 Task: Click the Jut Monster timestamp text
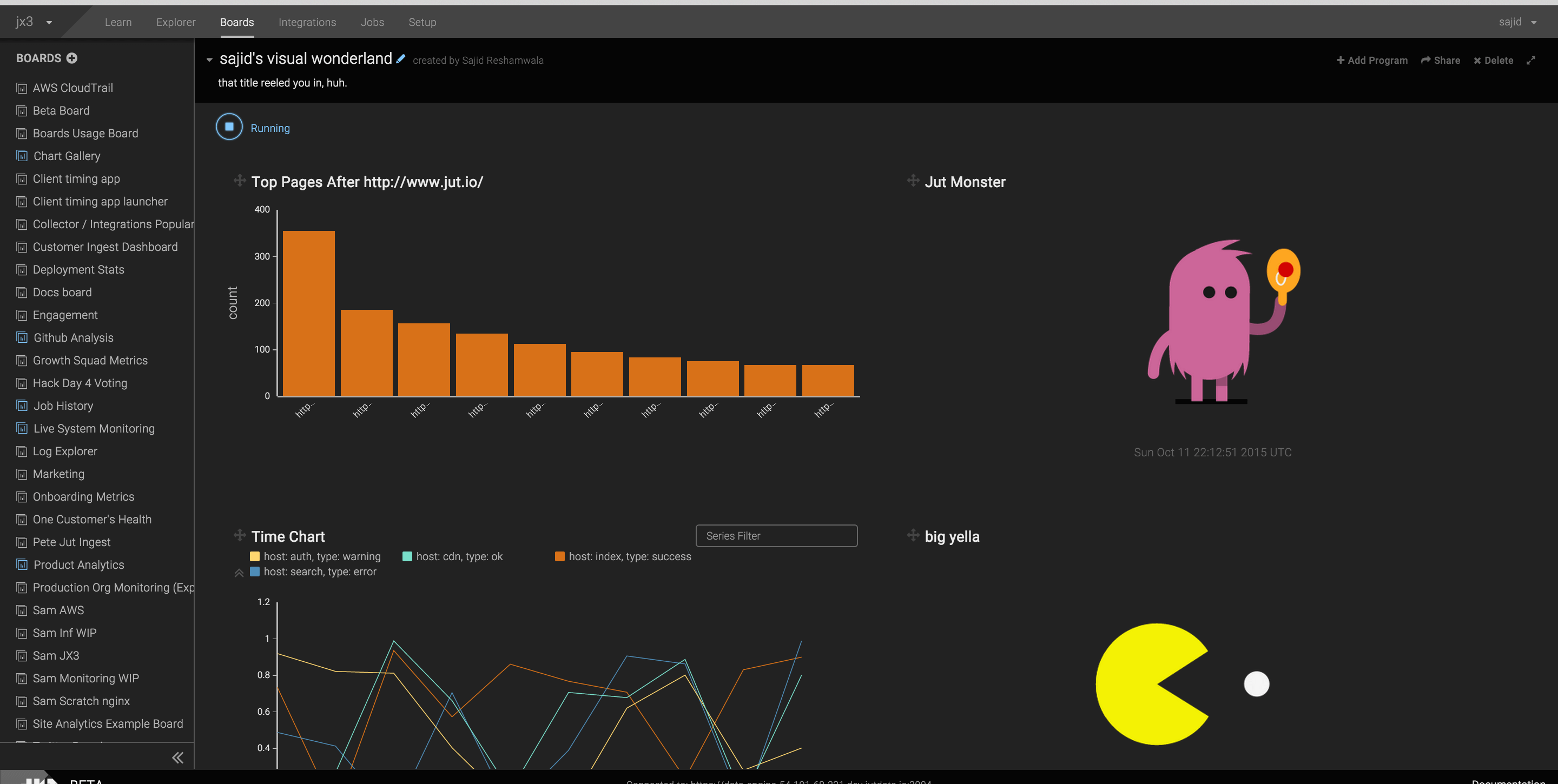click(x=1213, y=452)
